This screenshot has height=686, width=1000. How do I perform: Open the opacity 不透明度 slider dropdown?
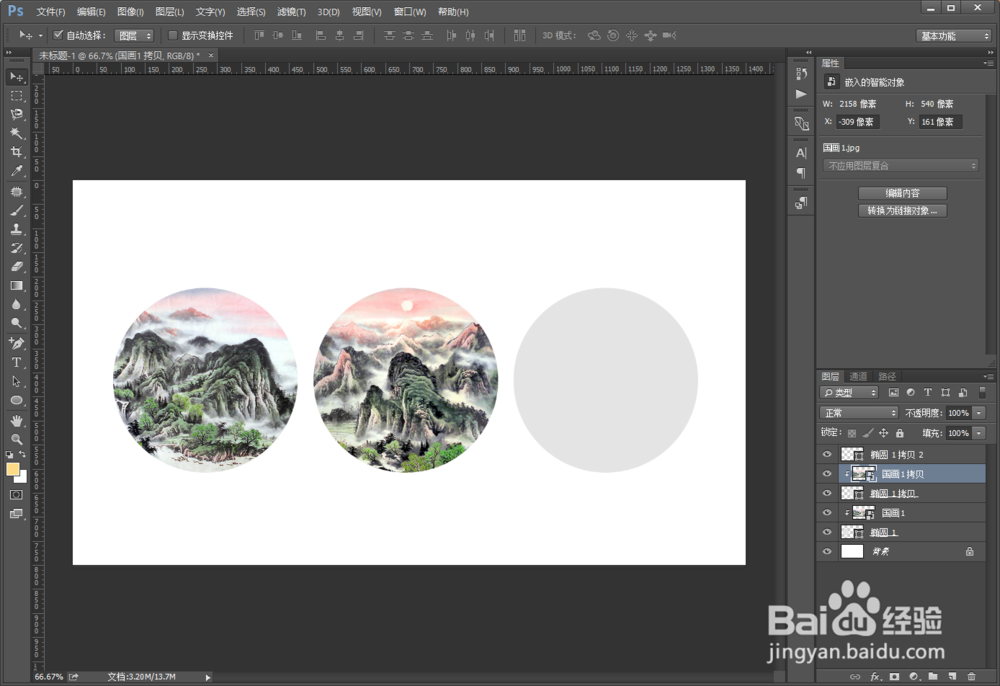click(x=979, y=413)
